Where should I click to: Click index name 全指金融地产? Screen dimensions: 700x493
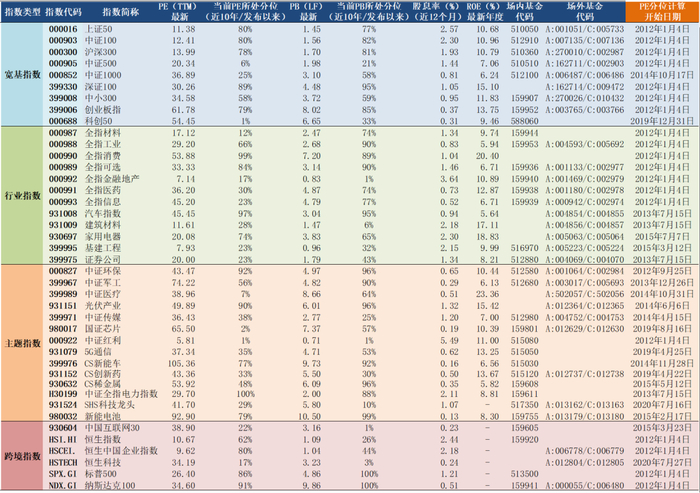pos(112,179)
